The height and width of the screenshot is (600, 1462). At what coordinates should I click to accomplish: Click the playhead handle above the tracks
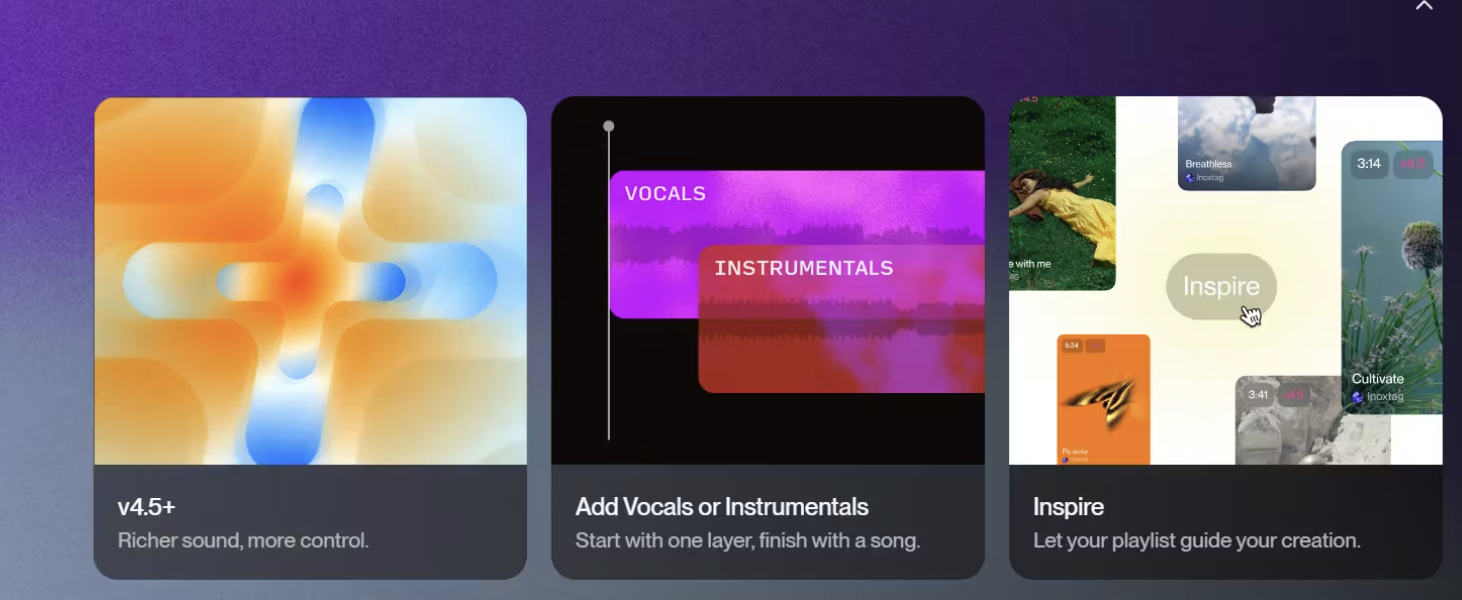pos(608,127)
